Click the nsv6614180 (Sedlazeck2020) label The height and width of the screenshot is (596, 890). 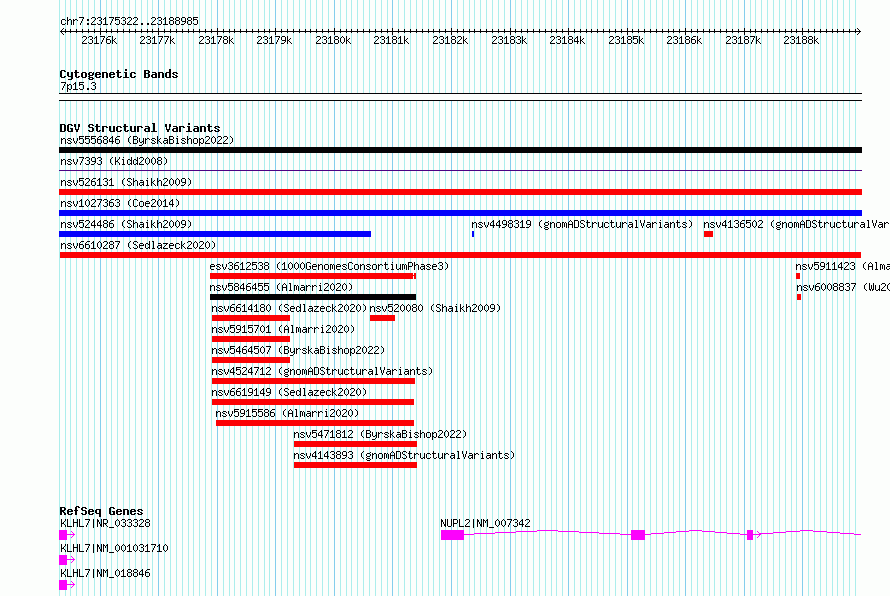pos(289,308)
